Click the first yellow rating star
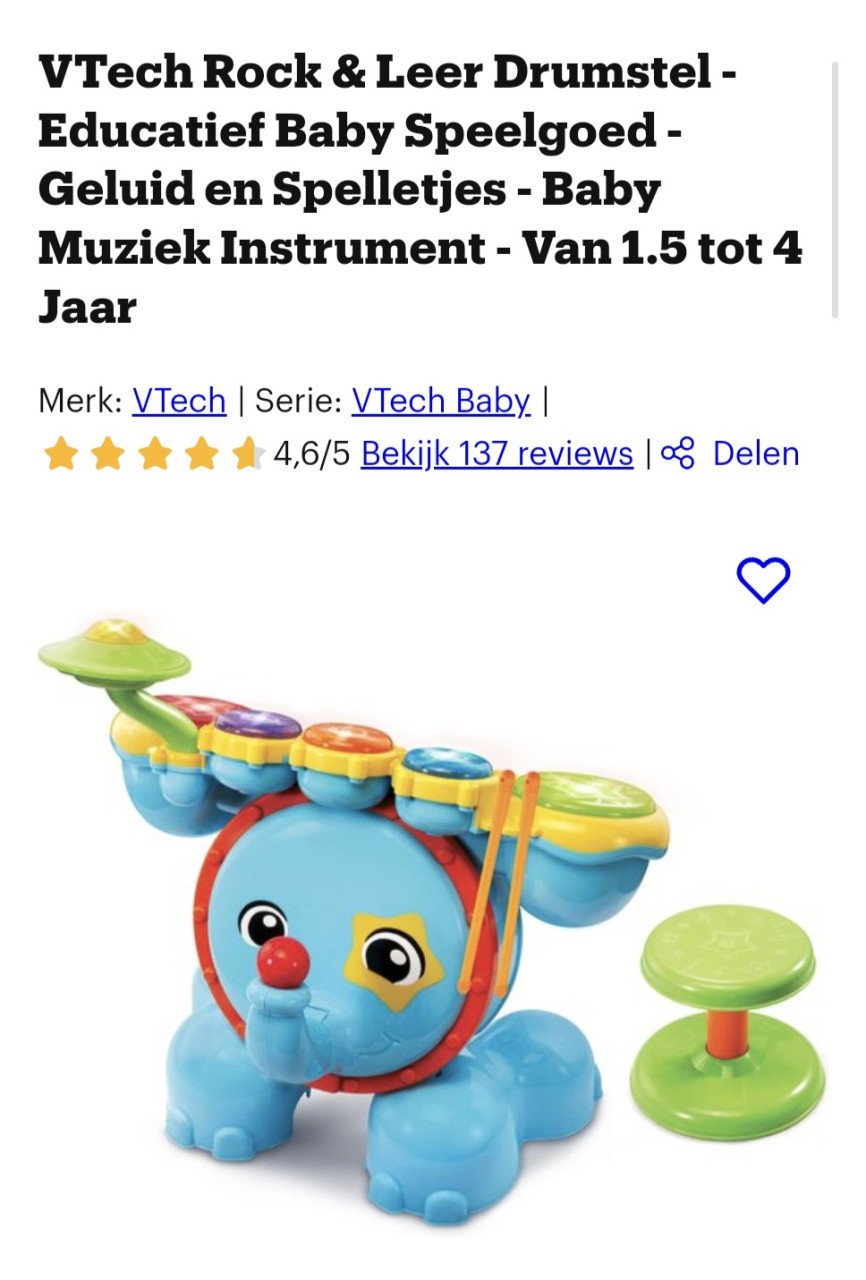Screen dimensions: 866x1280 [x=61, y=454]
